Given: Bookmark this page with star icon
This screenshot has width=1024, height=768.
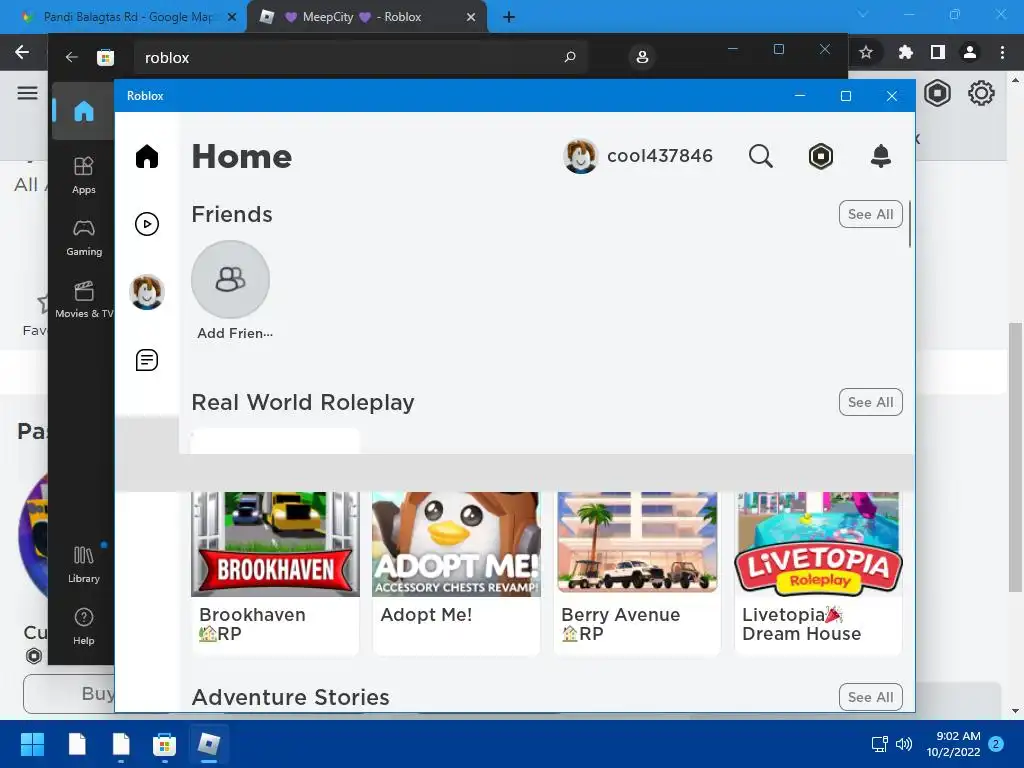Looking at the screenshot, I should point(866,52).
